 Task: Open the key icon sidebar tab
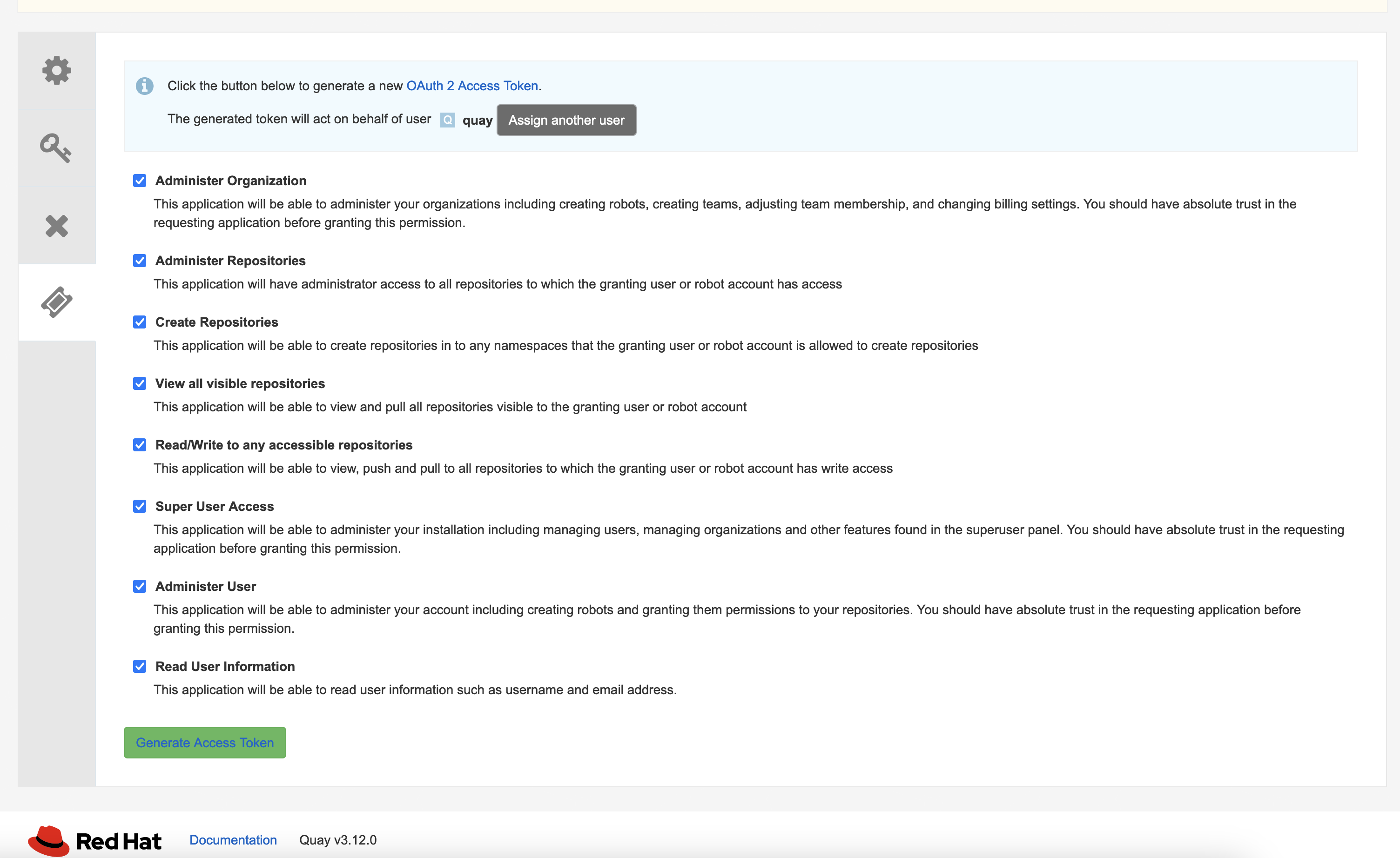[x=56, y=148]
